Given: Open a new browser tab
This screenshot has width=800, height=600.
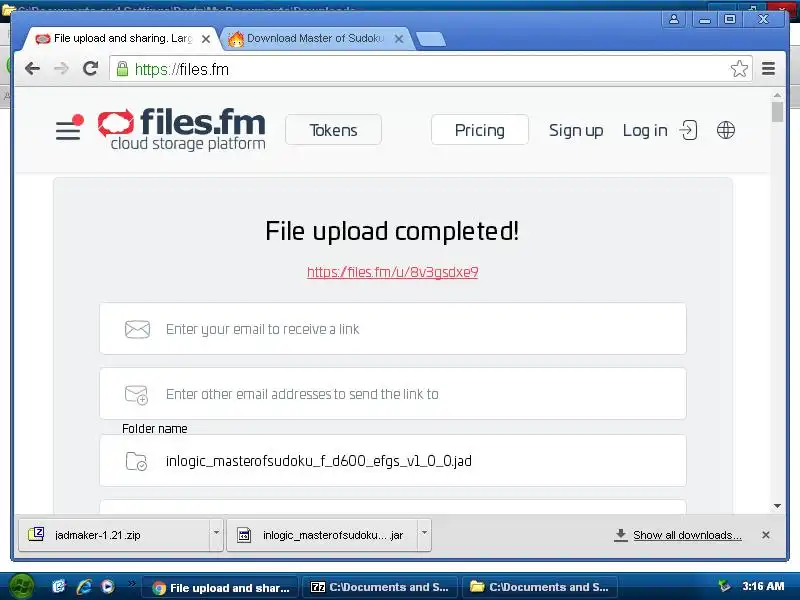Looking at the screenshot, I should tap(431, 39).
